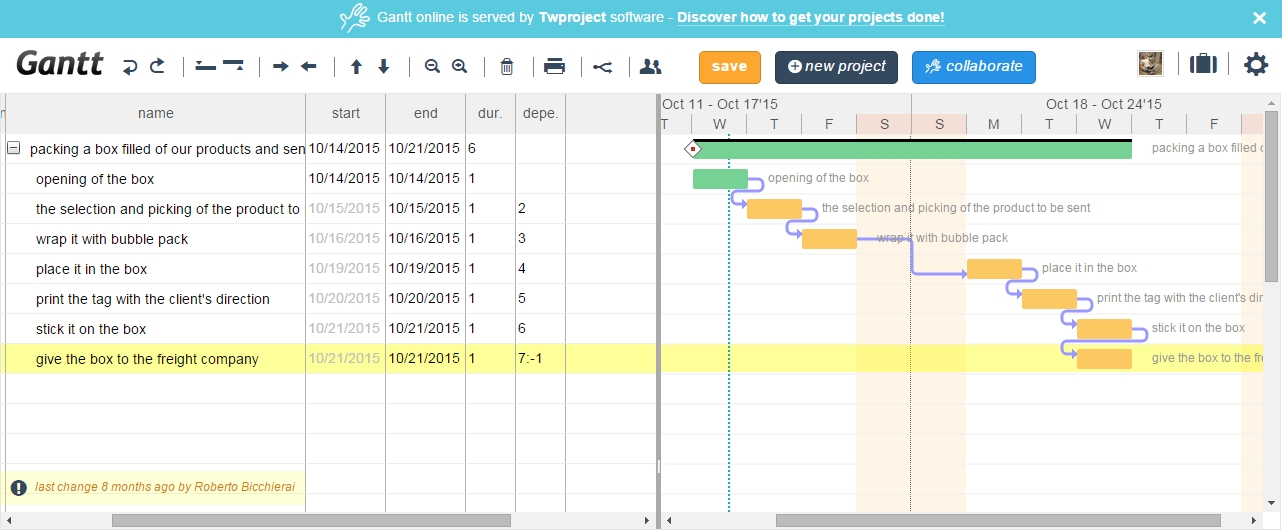Image resolution: width=1282 pixels, height=530 pixels.
Task: Open 'Discover how to get your projects done!' link
Action: 810,18
